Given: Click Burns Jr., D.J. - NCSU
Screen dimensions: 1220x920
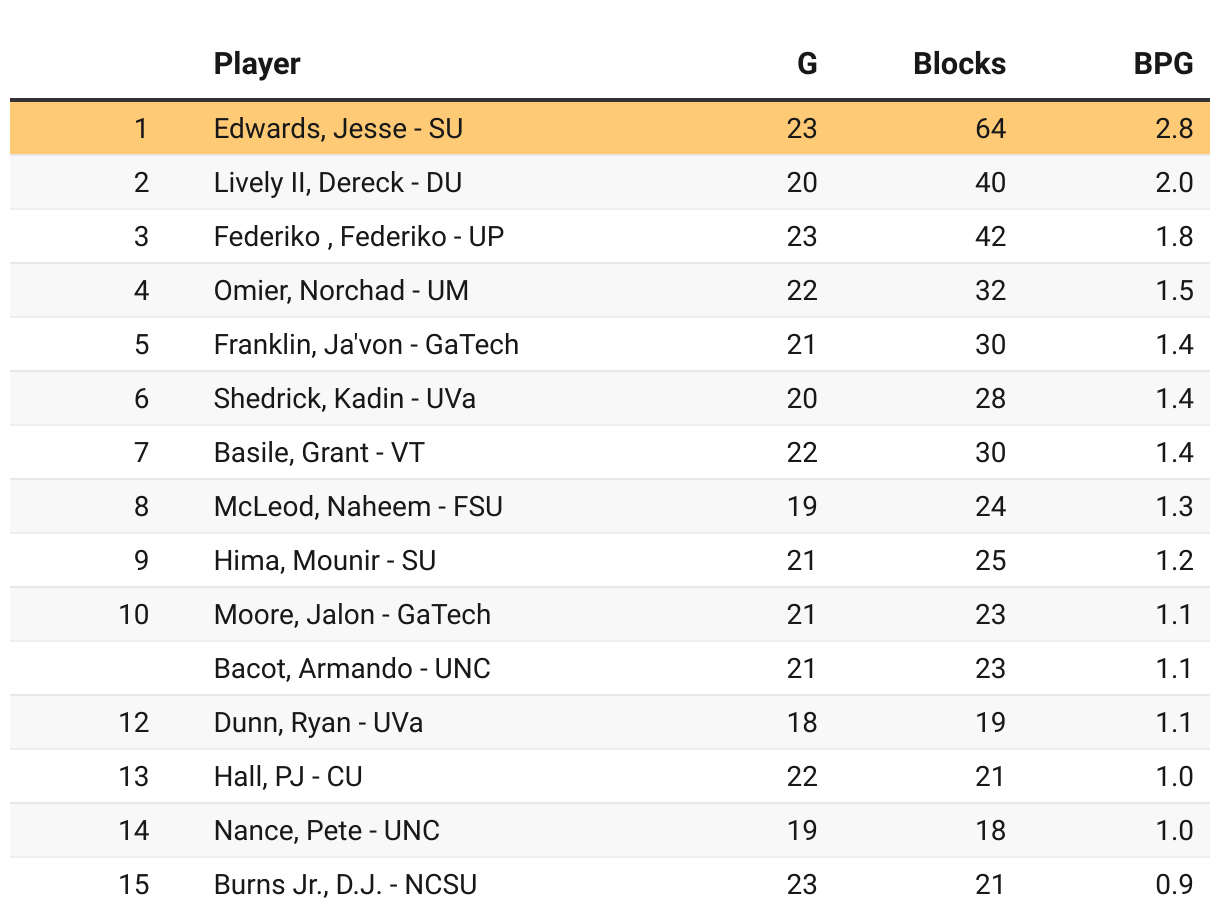Looking at the screenshot, I should click(x=345, y=885).
